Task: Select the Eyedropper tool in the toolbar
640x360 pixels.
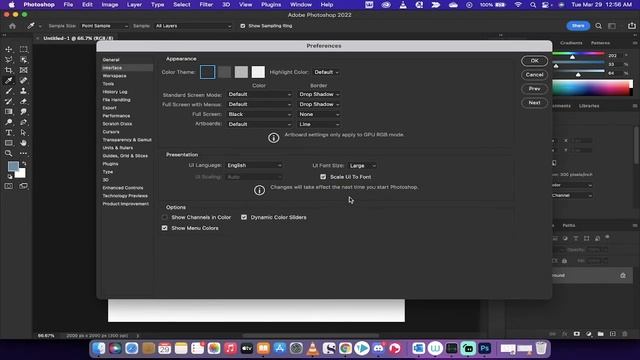Action: [9, 80]
